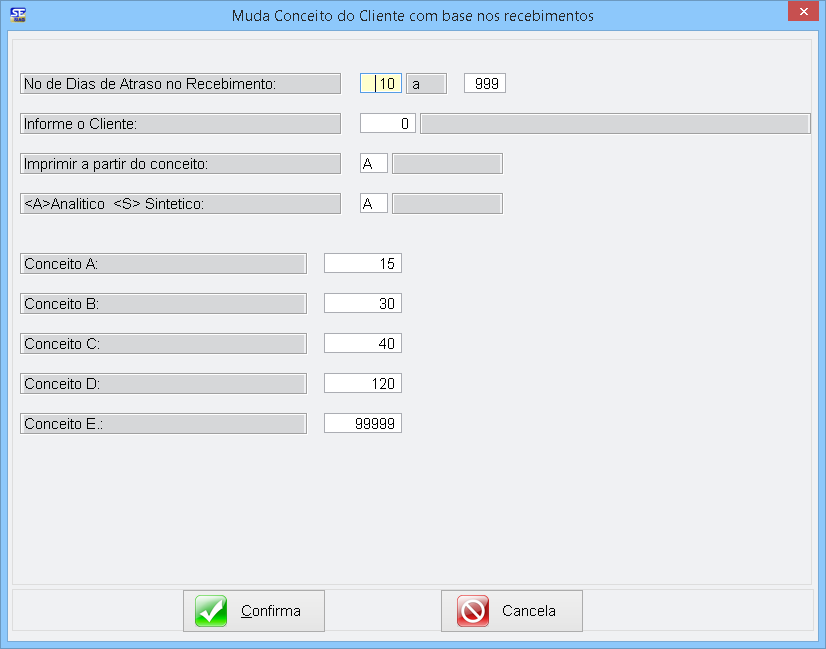Select the Conceito C value field (40)
This screenshot has width=826, height=649.
362,344
